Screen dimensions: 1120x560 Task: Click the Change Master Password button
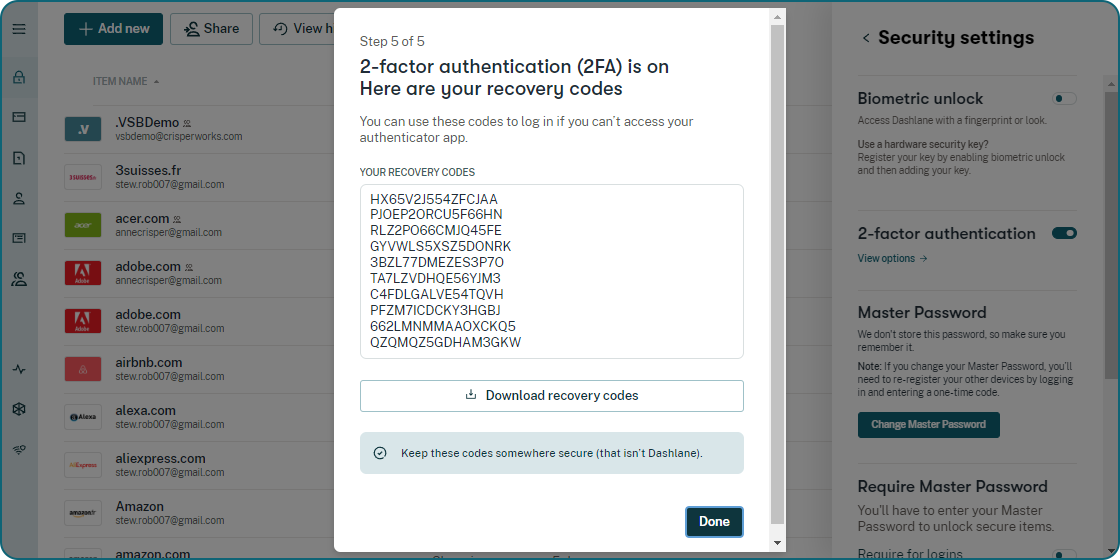click(x=928, y=424)
